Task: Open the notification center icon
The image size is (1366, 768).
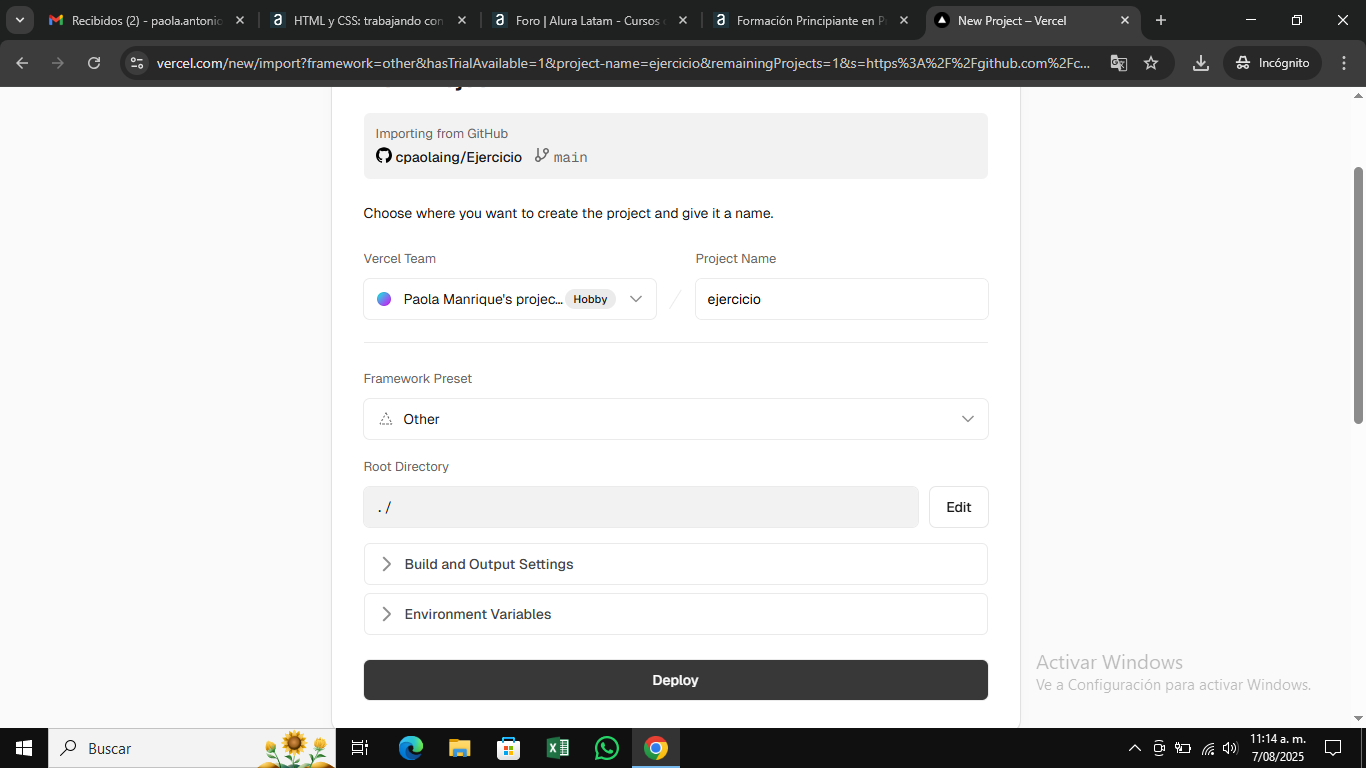Action: 1333,748
